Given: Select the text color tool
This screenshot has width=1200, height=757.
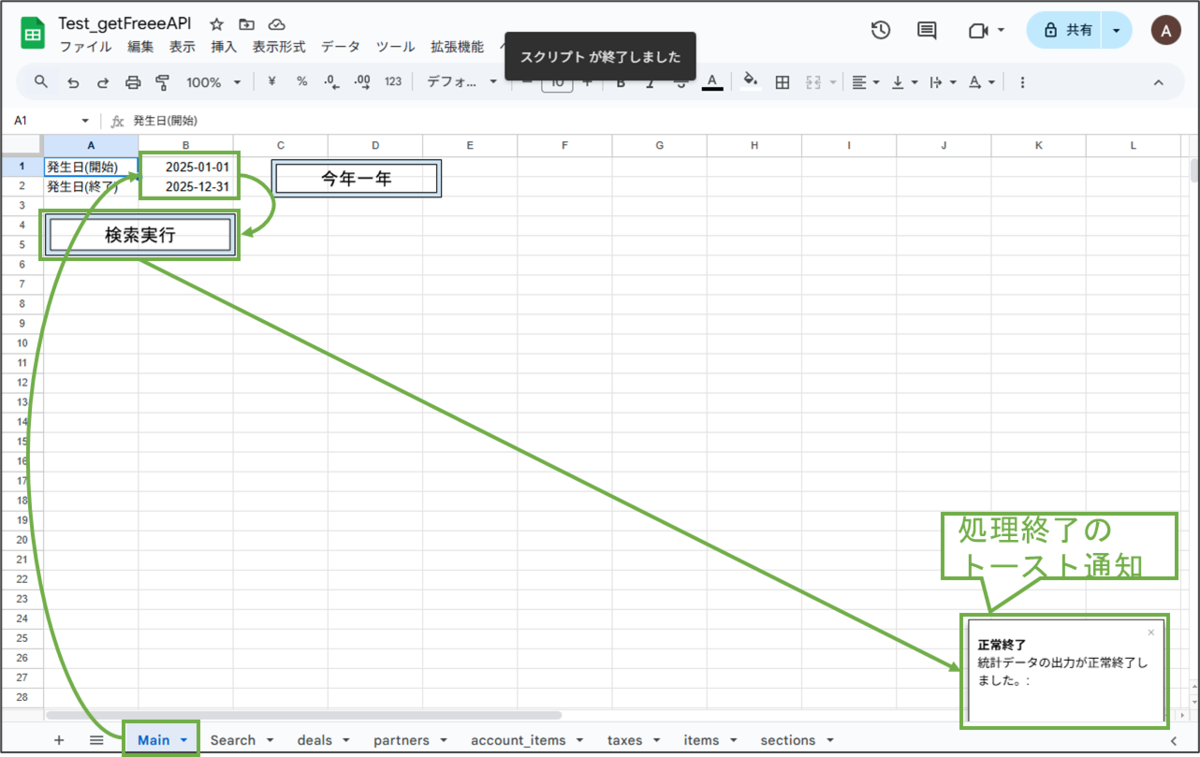Looking at the screenshot, I should [x=712, y=82].
